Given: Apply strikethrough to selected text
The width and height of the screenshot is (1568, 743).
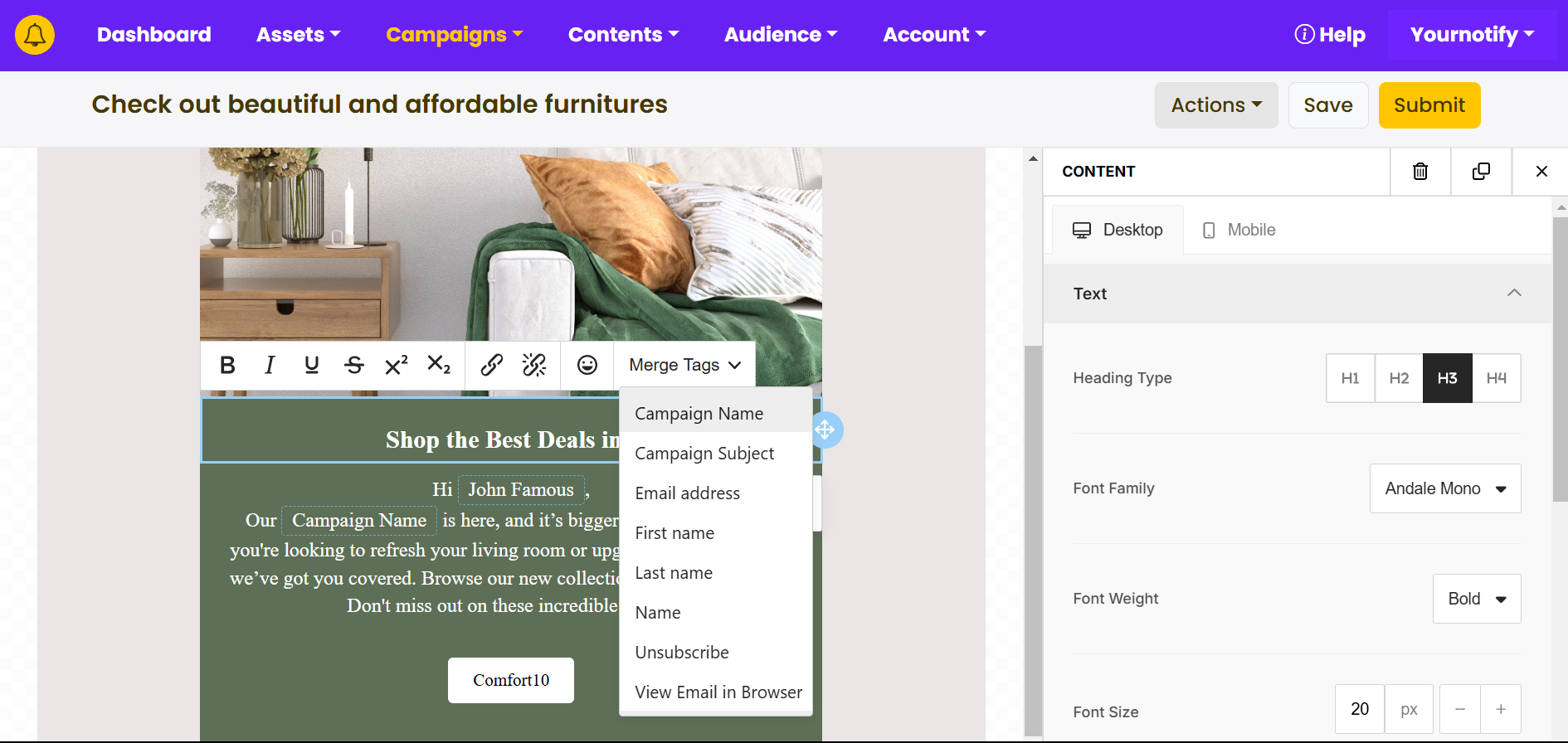Looking at the screenshot, I should tap(354, 365).
